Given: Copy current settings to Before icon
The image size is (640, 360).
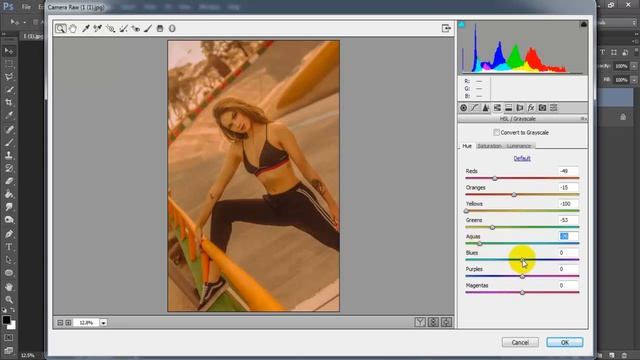Looking at the screenshot, I should point(446,322).
